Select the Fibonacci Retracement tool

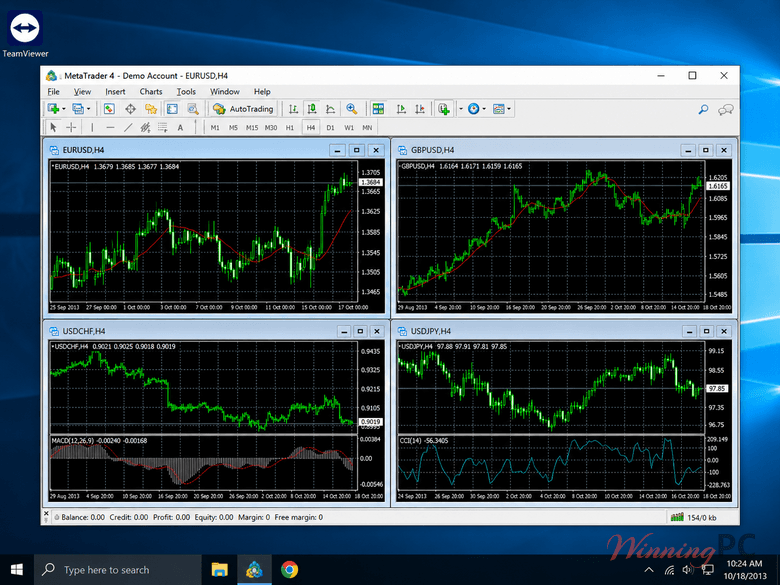pyautogui.click(x=163, y=127)
